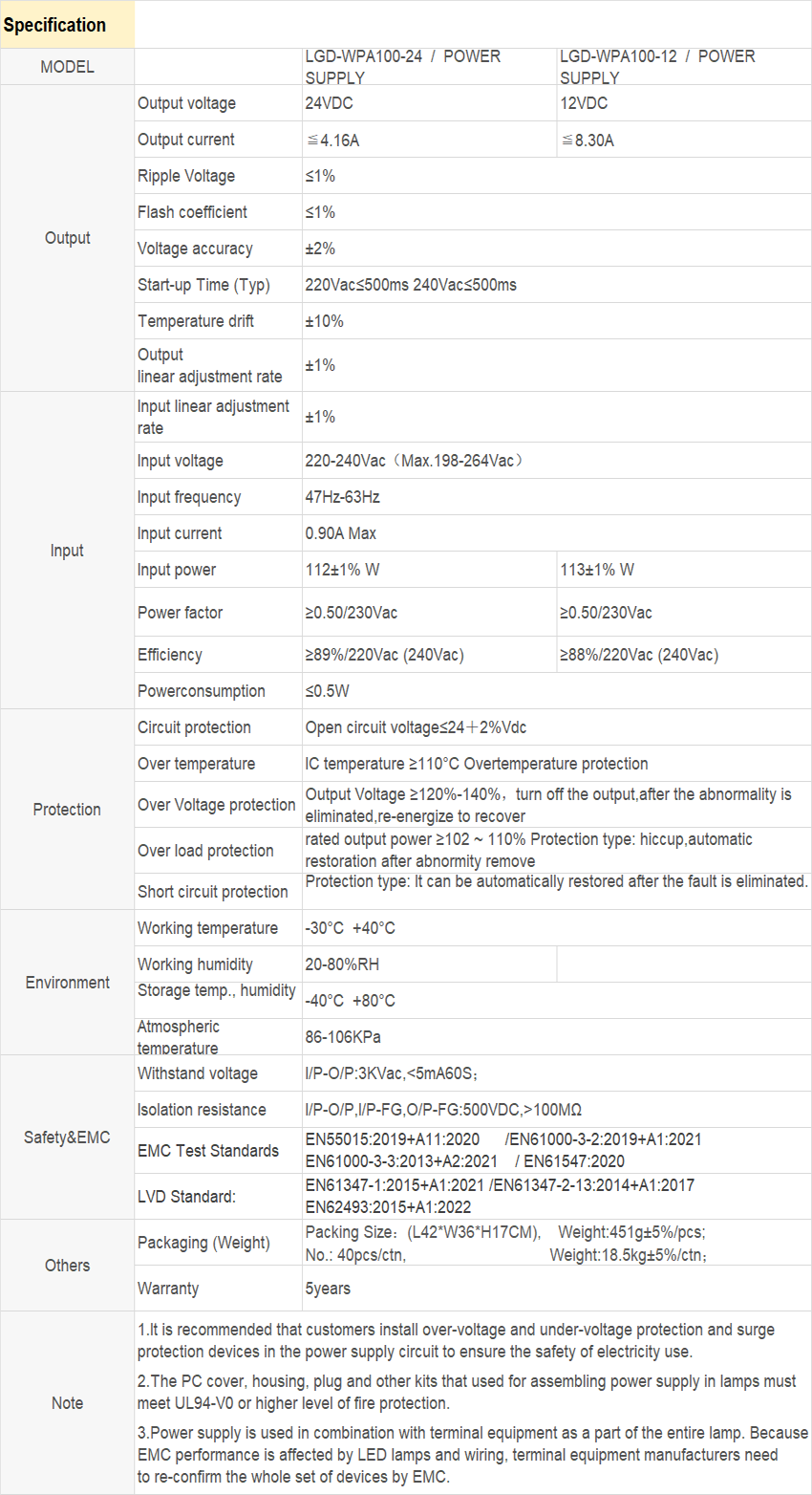Click the Warranty 5years value cell
The width and height of the screenshot is (812, 1495).
click(557, 1289)
